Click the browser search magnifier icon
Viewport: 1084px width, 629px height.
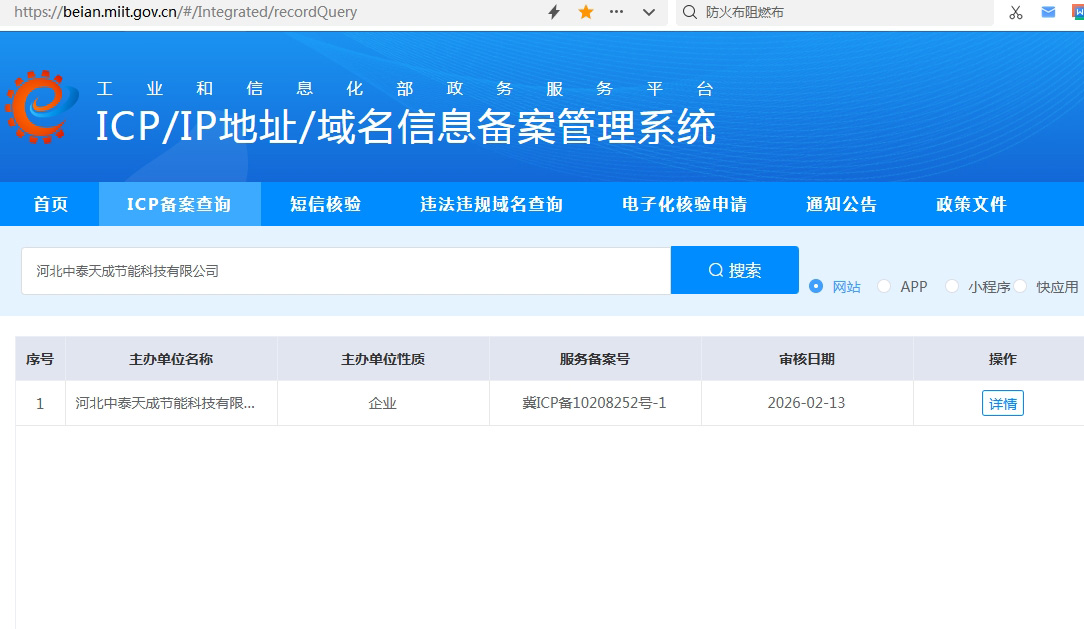(689, 12)
